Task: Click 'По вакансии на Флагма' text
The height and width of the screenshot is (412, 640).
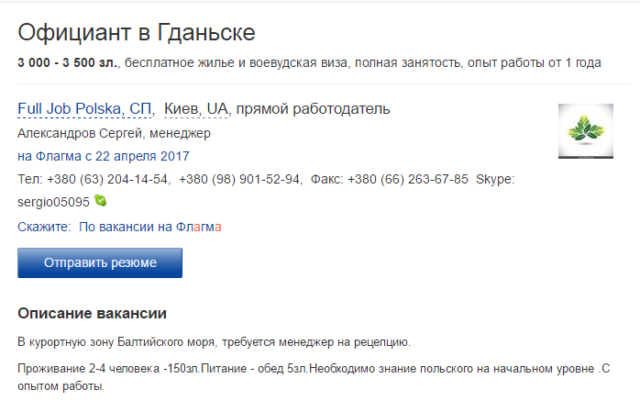Action: tap(150, 227)
